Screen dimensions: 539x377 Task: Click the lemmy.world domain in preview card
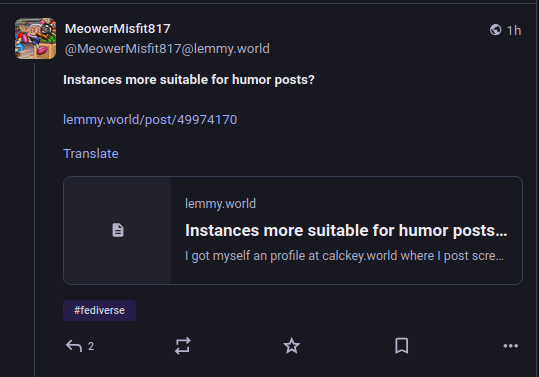[x=220, y=204]
